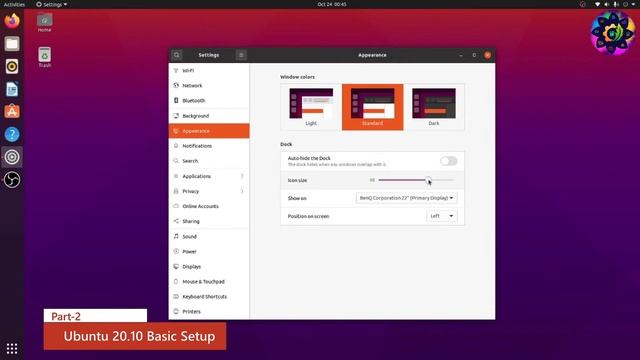The width and height of the screenshot is (640, 360).
Task: Click Activities in the top bar
Action: pos(14,4)
